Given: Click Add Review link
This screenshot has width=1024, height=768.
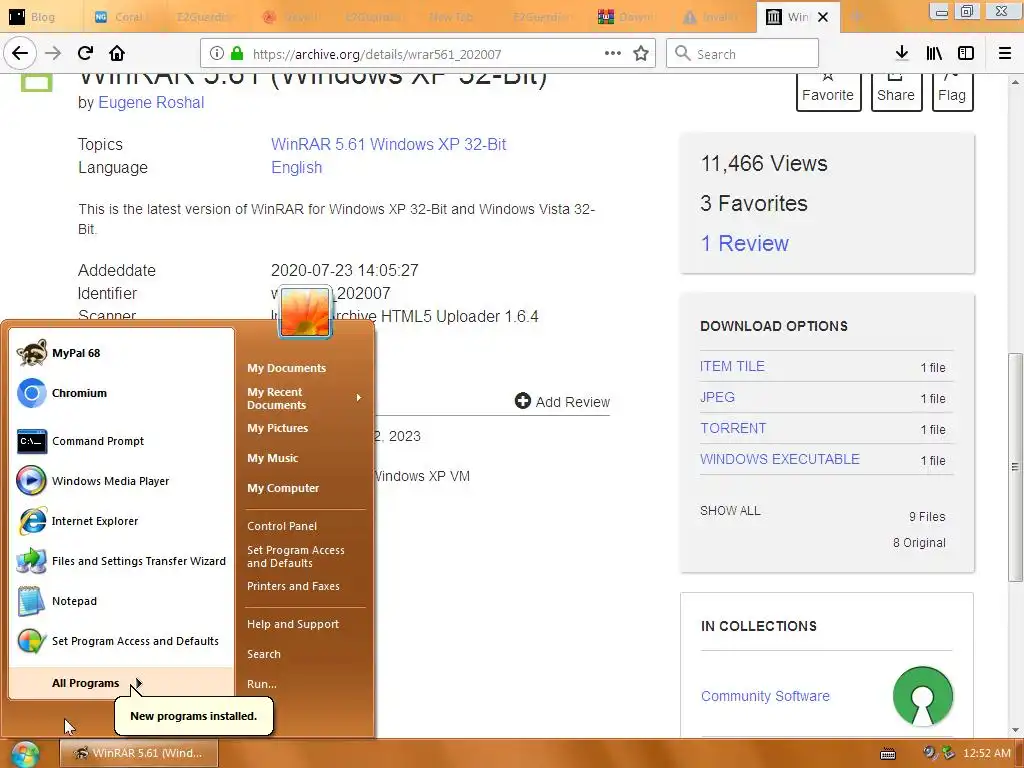Looking at the screenshot, I should (x=562, y=402).
